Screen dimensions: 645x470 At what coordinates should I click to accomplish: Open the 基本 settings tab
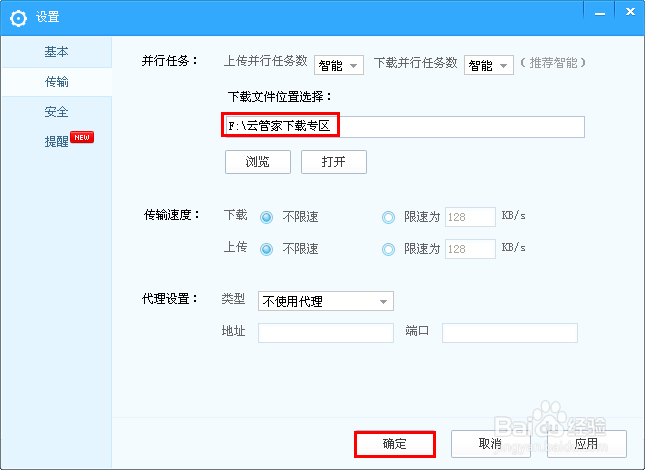(56, 52)
